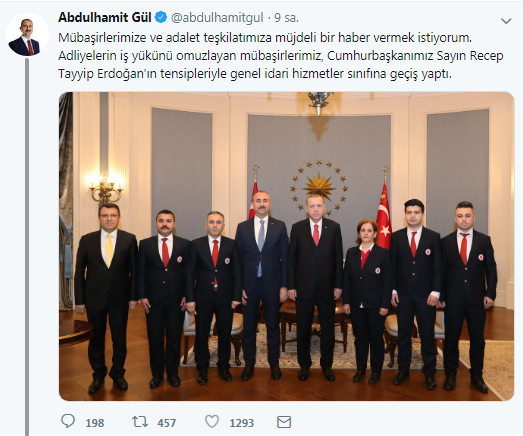Click the vertical thread line below the avatar
Screen dimensions: 523x436
click(x=27, y=247)
